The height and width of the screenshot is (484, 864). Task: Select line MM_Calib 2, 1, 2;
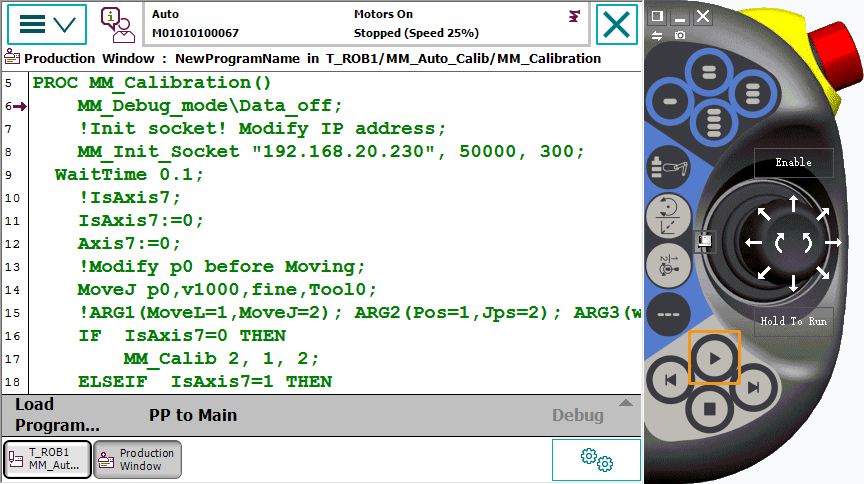tap(221, 359)
